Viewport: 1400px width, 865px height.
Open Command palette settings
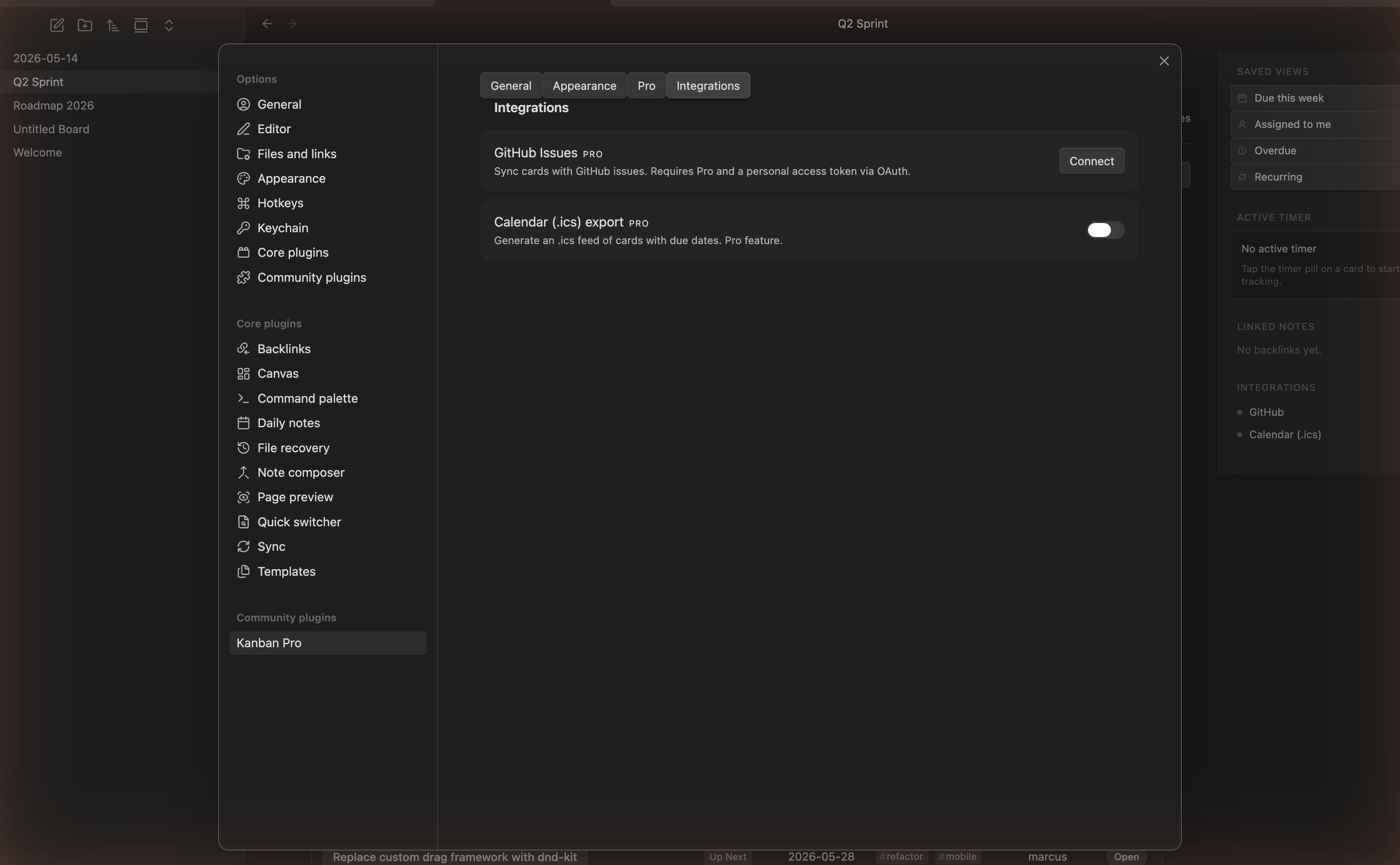[x=328, y=398]
